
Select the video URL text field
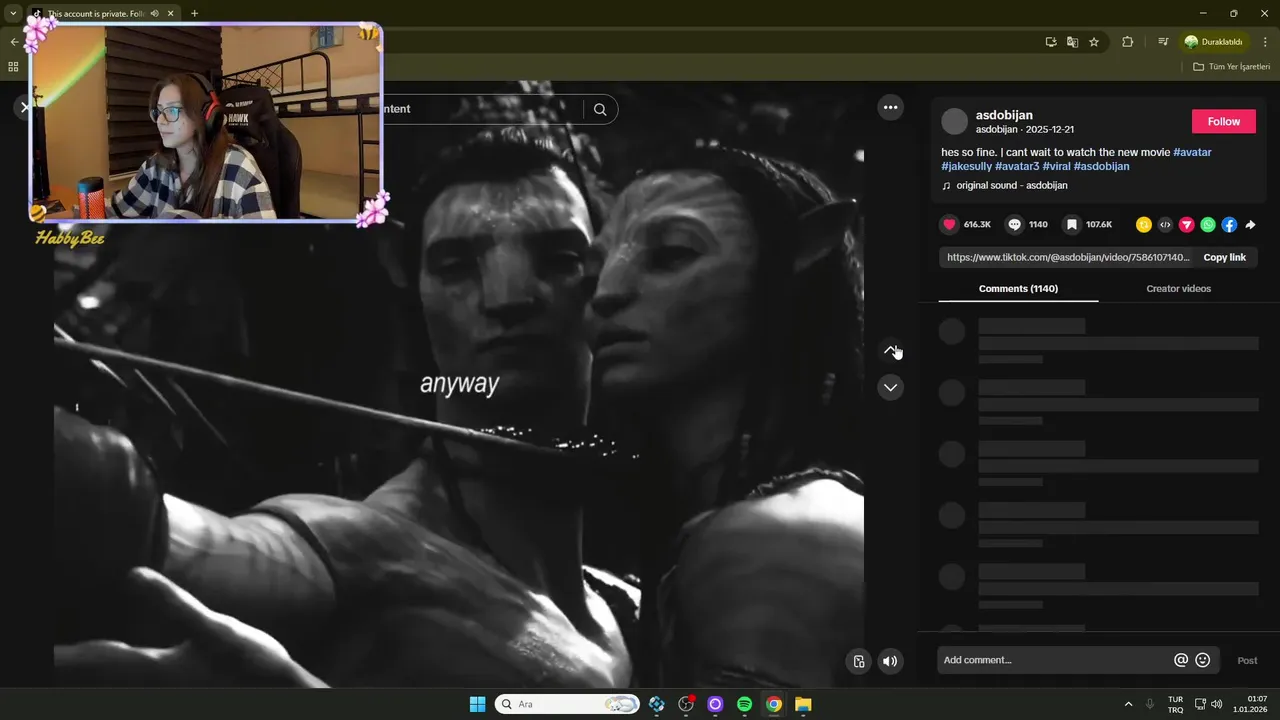(1067, 257)
